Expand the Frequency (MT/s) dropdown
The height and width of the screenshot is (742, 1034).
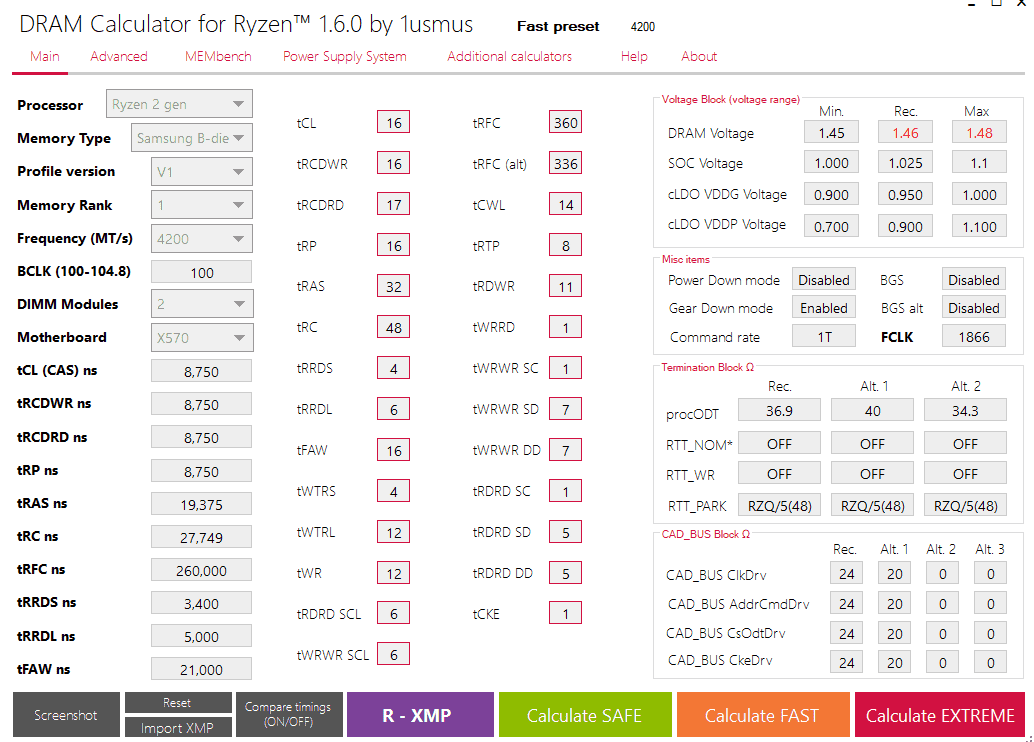[x=201, y=239]
